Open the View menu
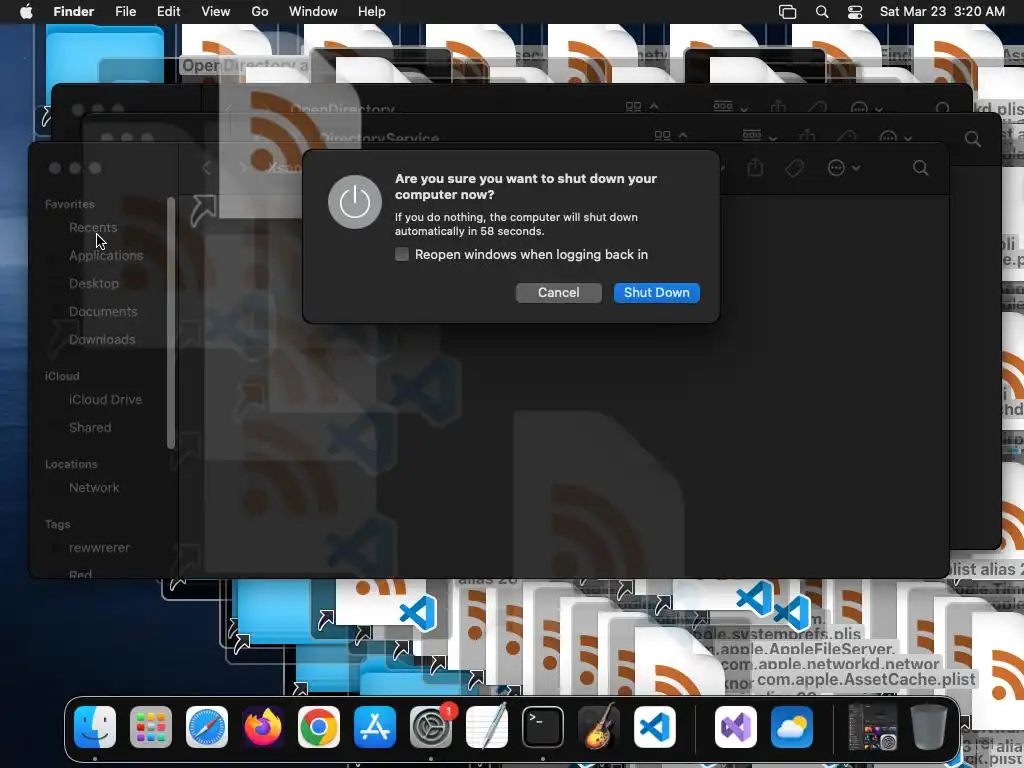This screenshot has width=1024, height=768. (x=216, y=12)
